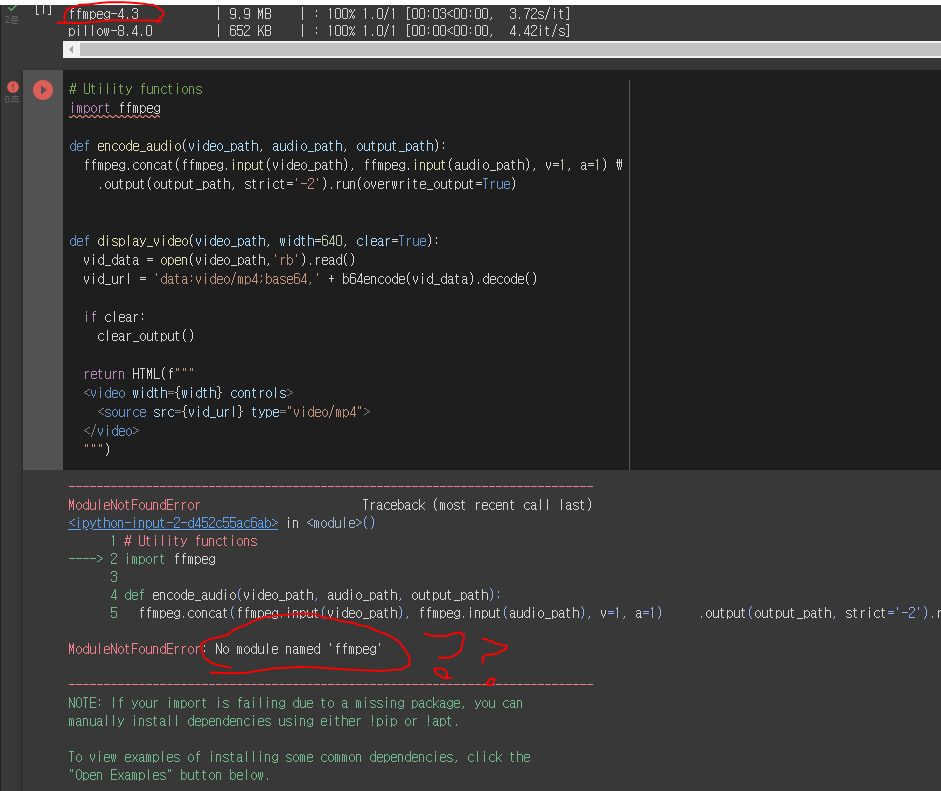
Task: Click the 'No module named ffmpeg' error message
Action: click(x=298, y=649)
